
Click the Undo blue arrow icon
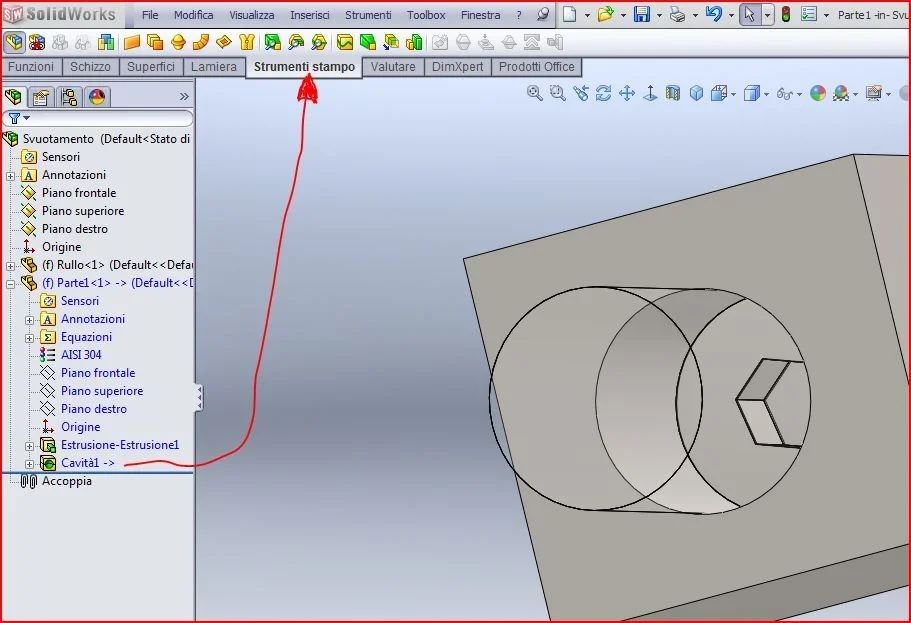coord(713,14)
